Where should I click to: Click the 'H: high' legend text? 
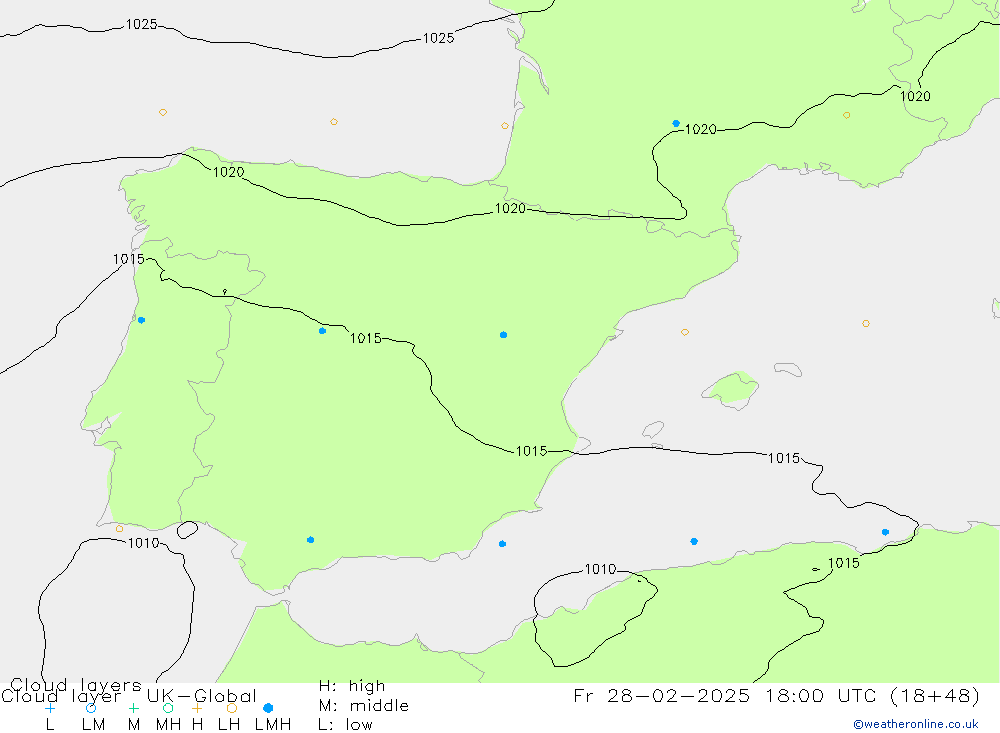[x=352, y=686]
